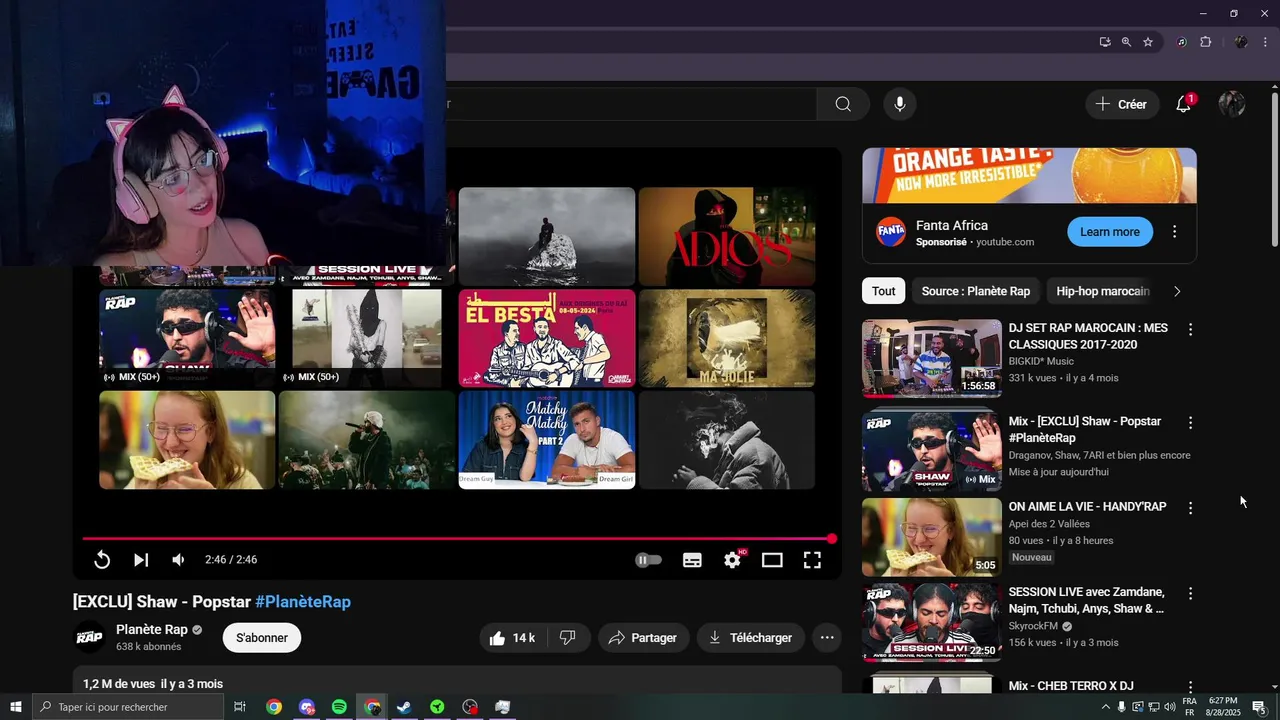Play ON AIME LA VIE - HANDY'RAP
1280x720 pixels.
(x=932, y=537)
